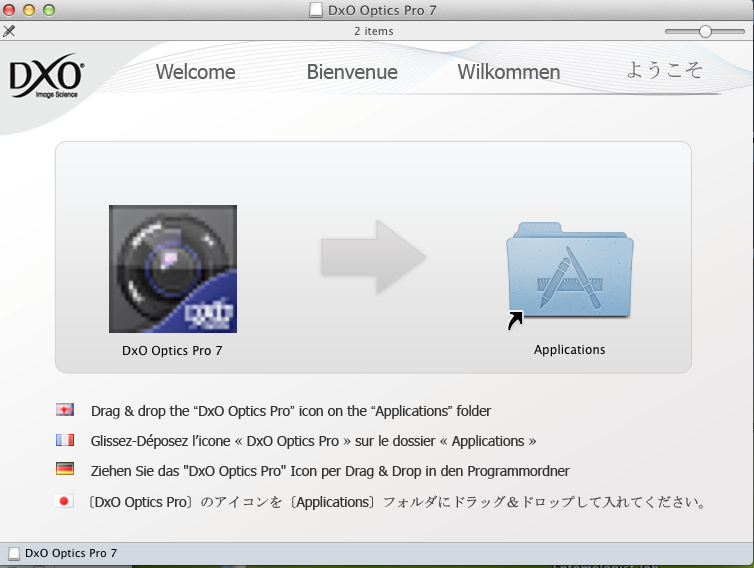Close the DxO Optics Pro 7 window
The width and height of the screenshot is (754, 568).
pos(9,10)
